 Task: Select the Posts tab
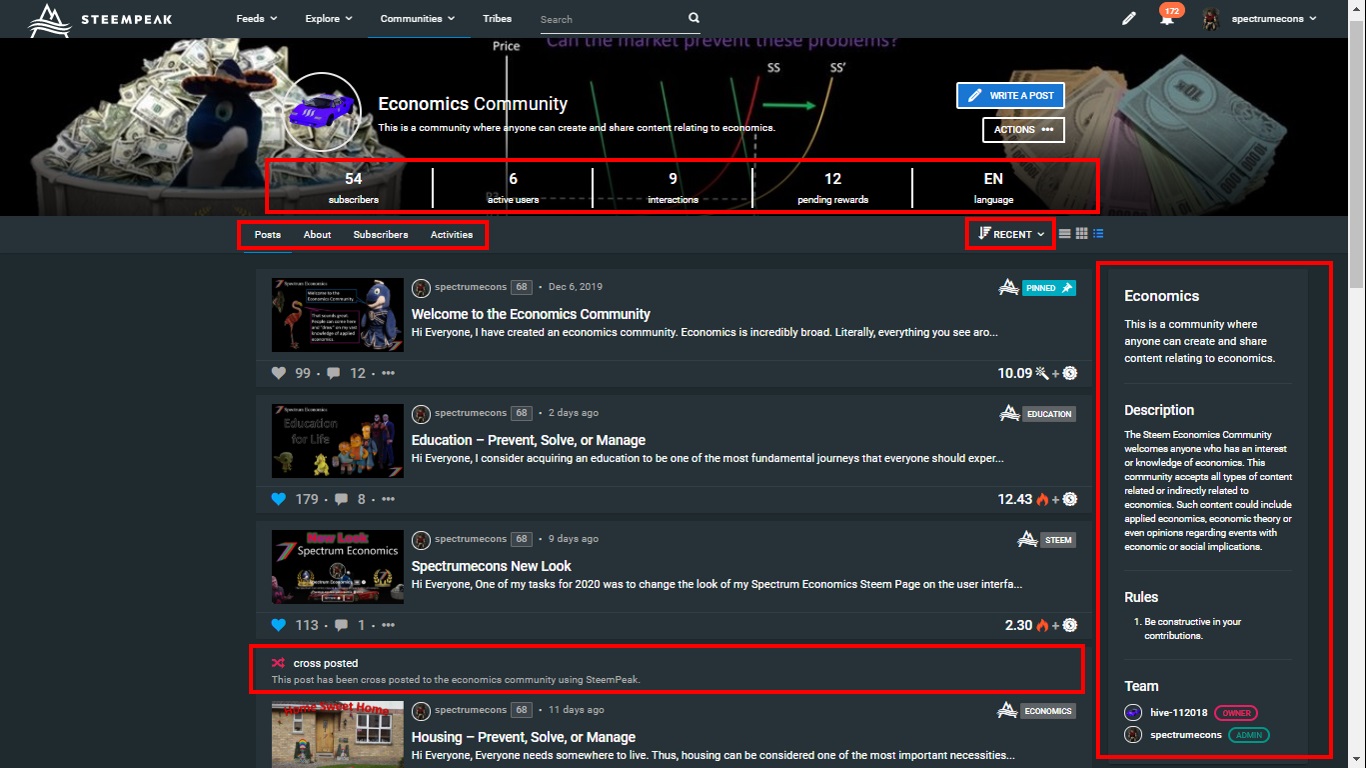click(268, 234)
